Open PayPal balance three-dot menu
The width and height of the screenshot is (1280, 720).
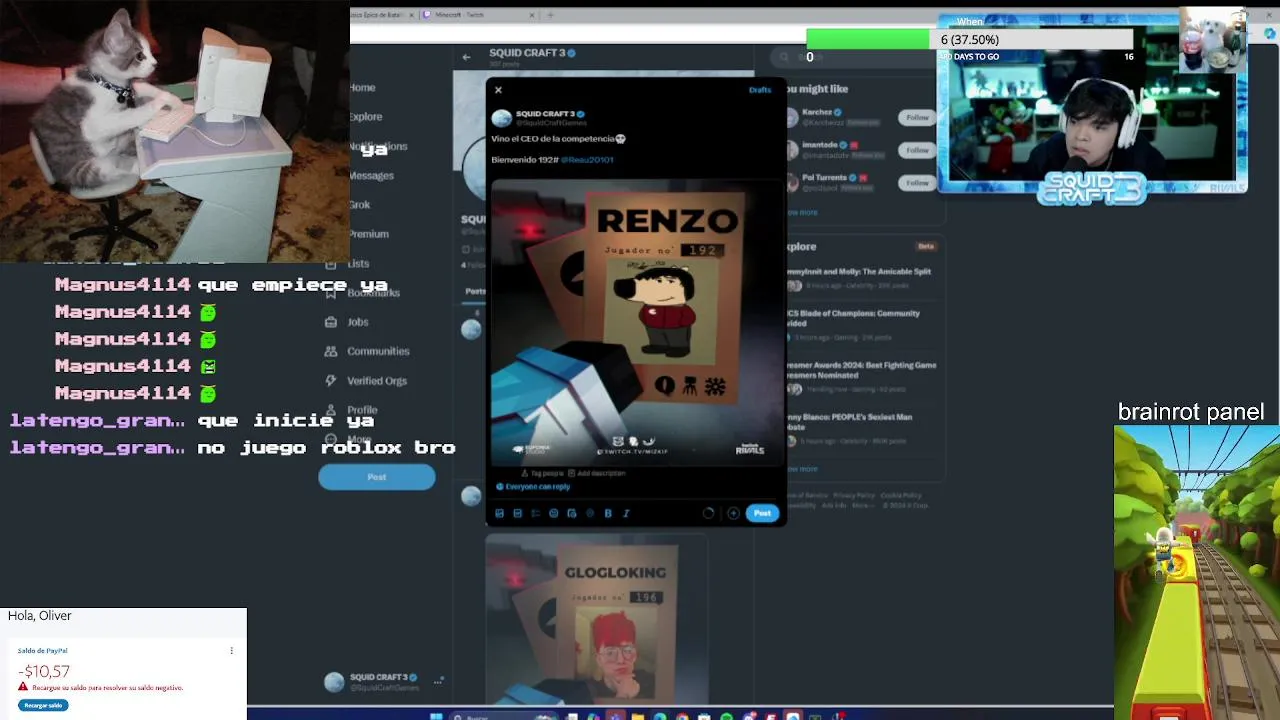pyautogui.click(x=231, y=651)
